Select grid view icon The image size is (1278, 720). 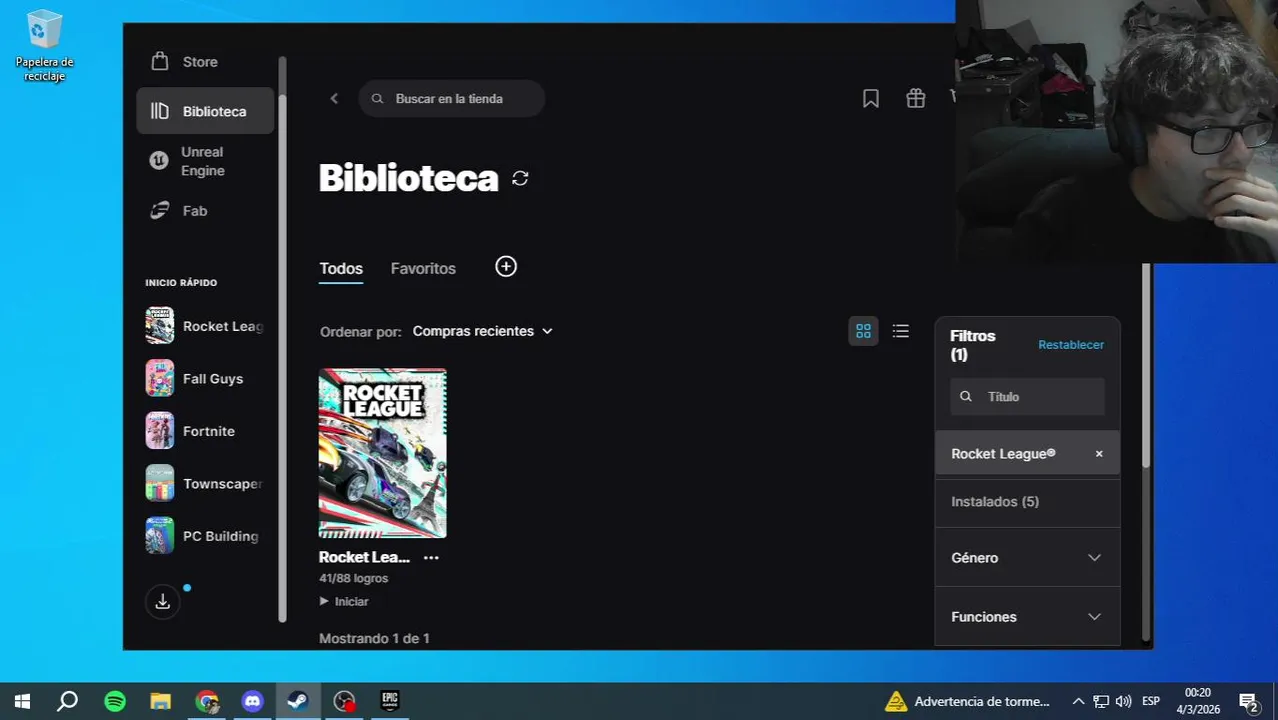(863, 331)
